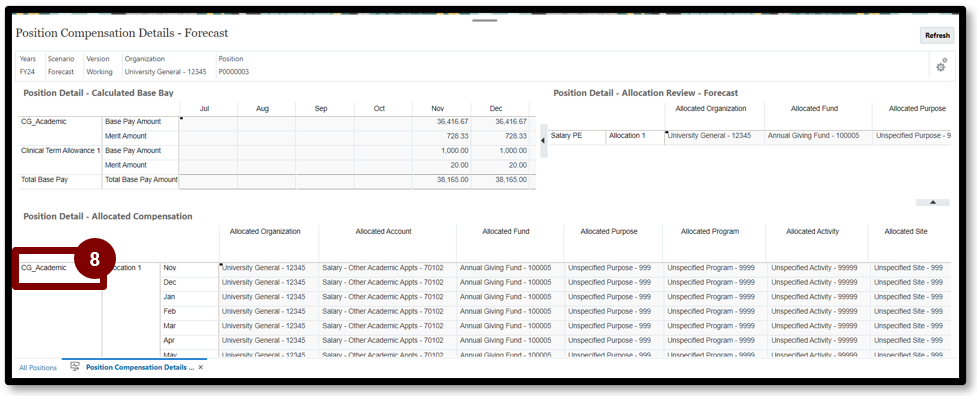This screenshot has width=977, height=396.
Task: Click Allocated Account column header
Action: coord(383,232)
